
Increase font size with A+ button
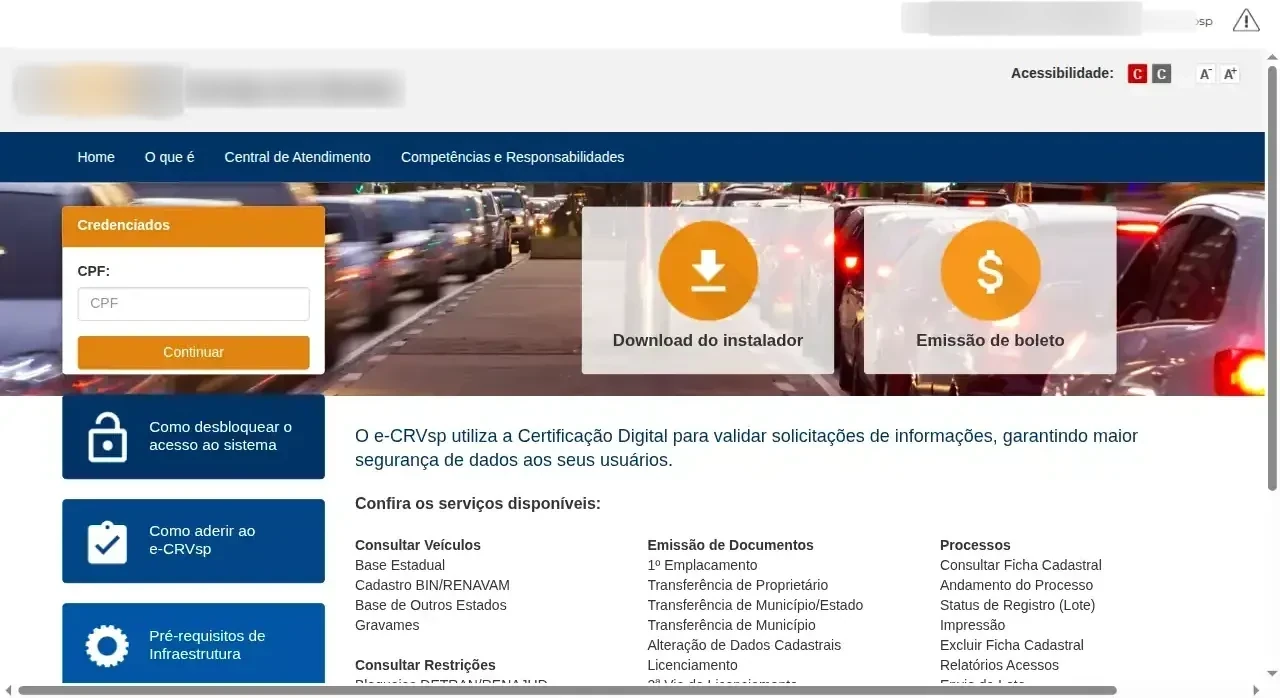1230,74
